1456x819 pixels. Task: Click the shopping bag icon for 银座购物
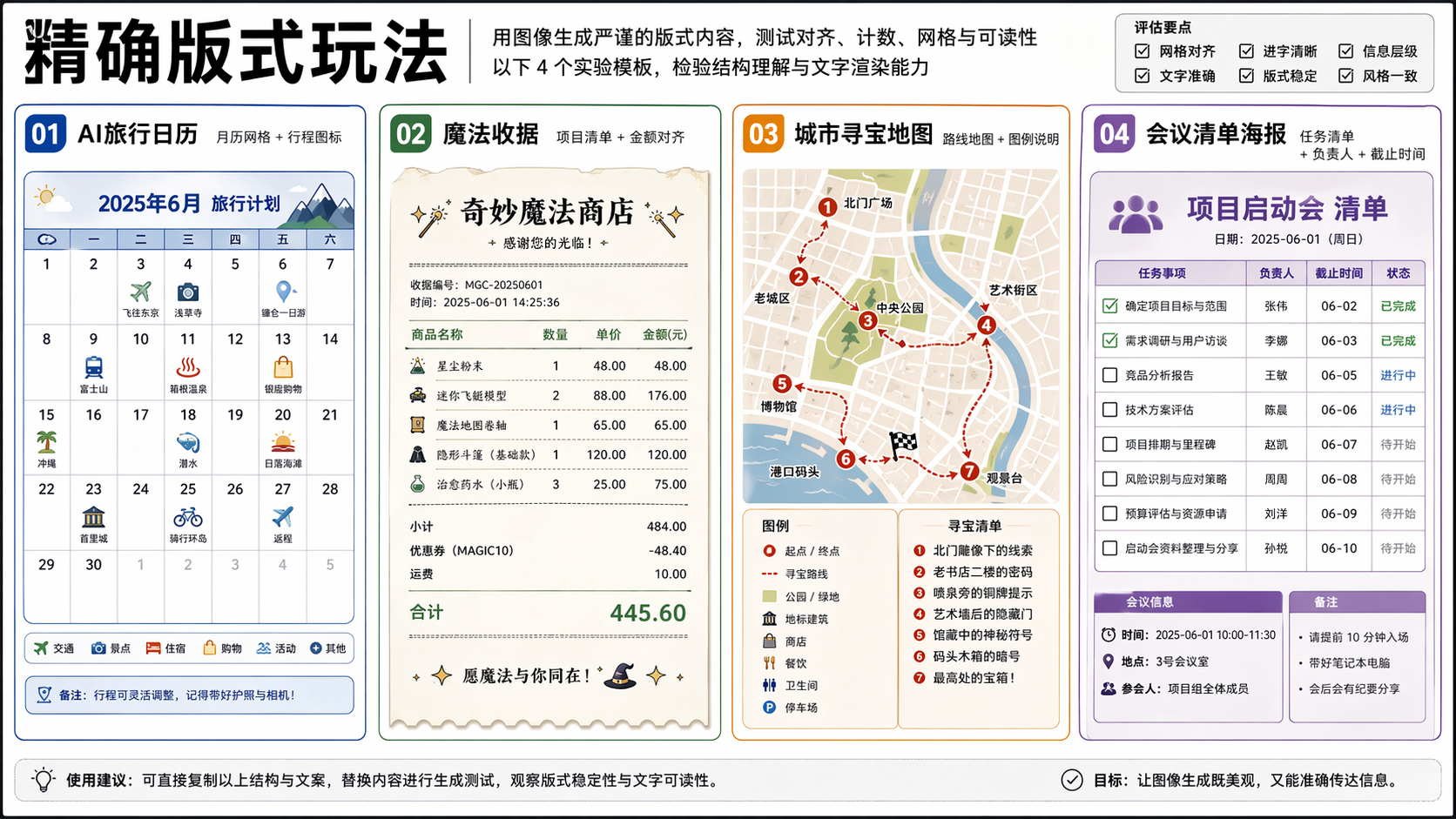point(283,367)
